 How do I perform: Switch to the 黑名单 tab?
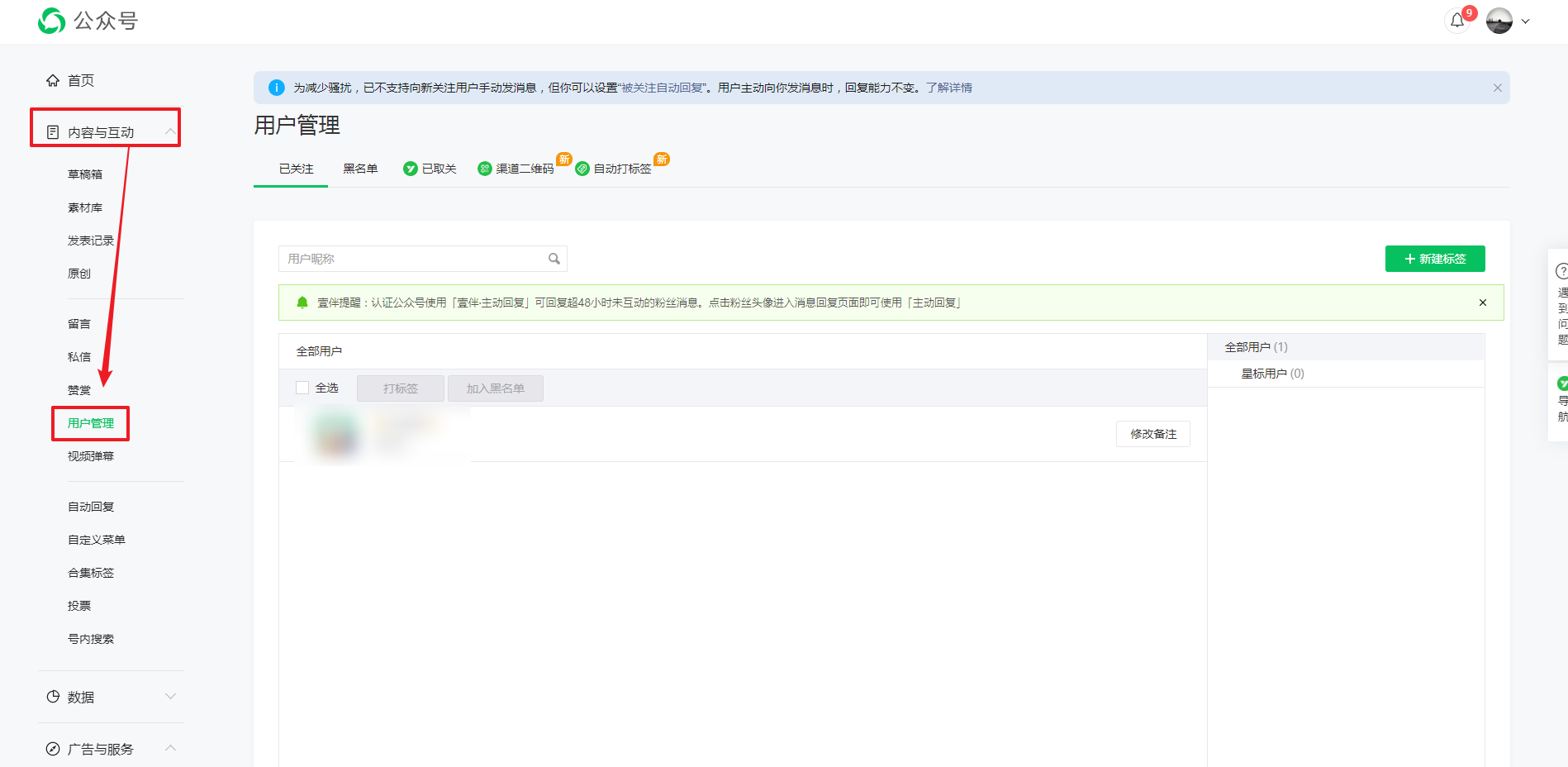[x=360, y=169]
